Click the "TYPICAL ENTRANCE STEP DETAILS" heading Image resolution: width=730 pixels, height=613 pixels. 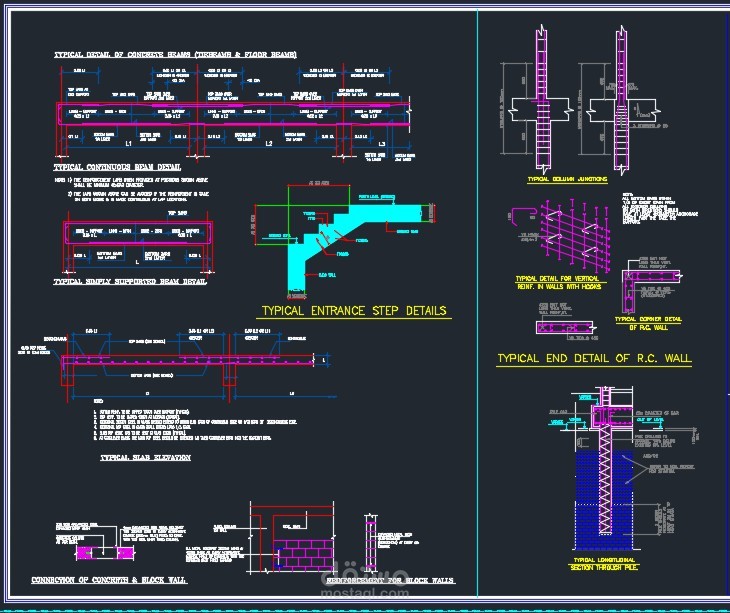point(354,311)
